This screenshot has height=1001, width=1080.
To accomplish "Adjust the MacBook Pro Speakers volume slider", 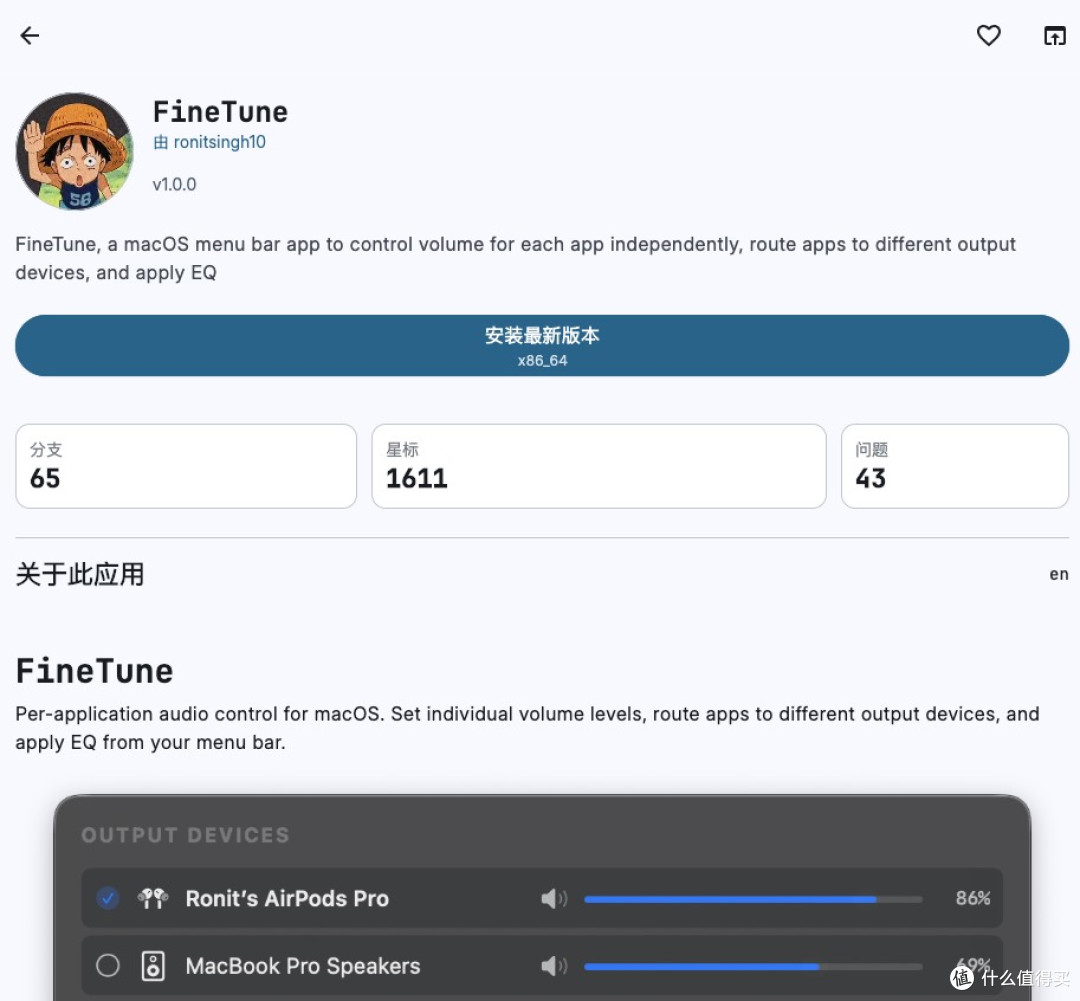I will pyautogui.click(x=753, y=967).
